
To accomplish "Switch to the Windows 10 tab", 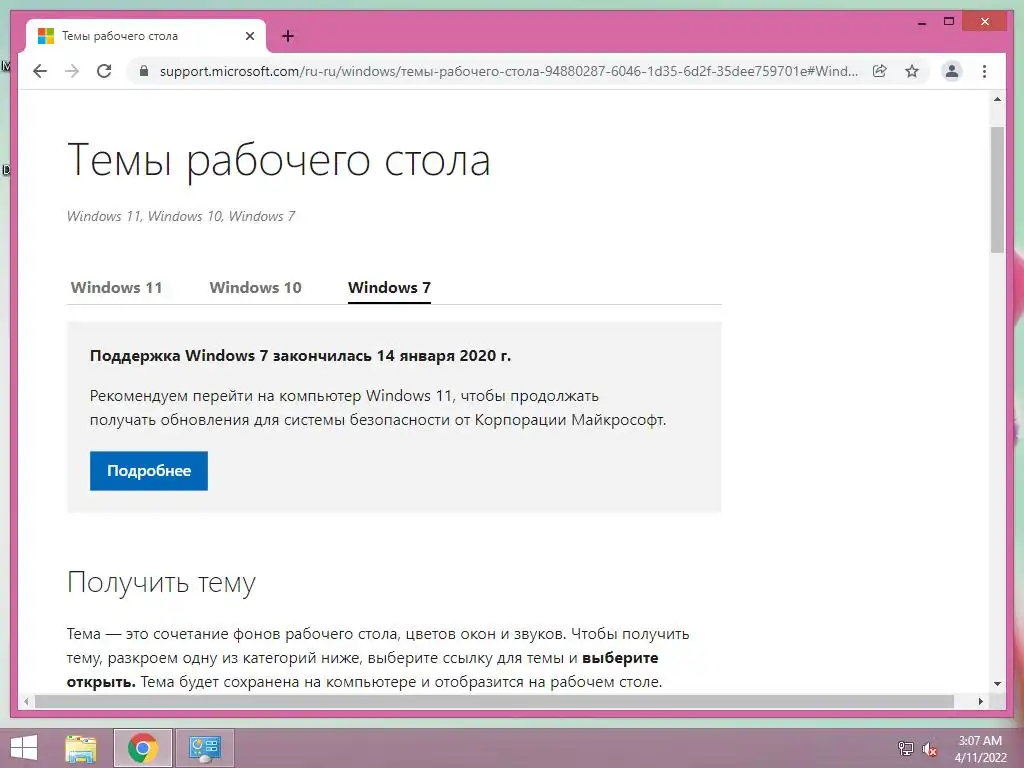I will click(x=255, y=287).
